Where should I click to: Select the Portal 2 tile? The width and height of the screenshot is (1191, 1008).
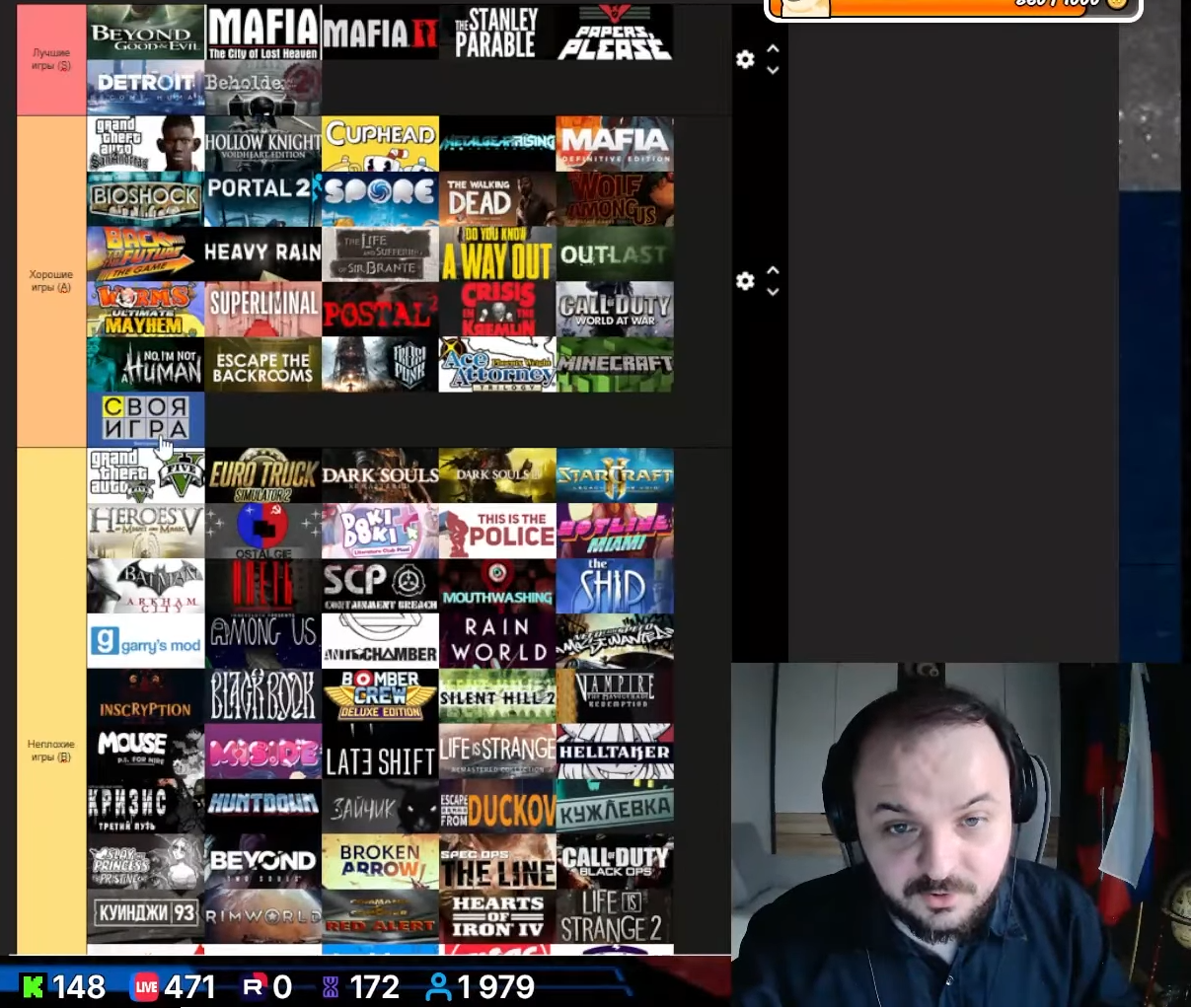(x=263, y=199)
